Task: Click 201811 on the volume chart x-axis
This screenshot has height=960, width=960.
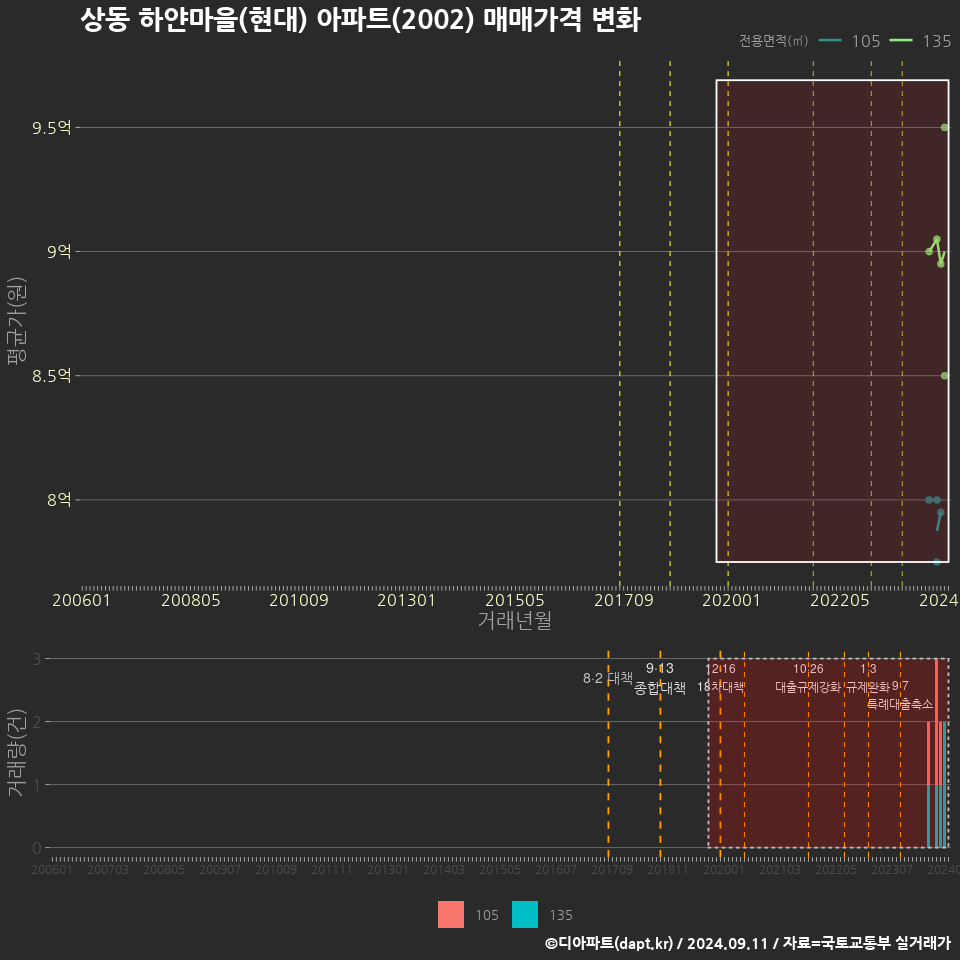Action: (x=668, y=869)
